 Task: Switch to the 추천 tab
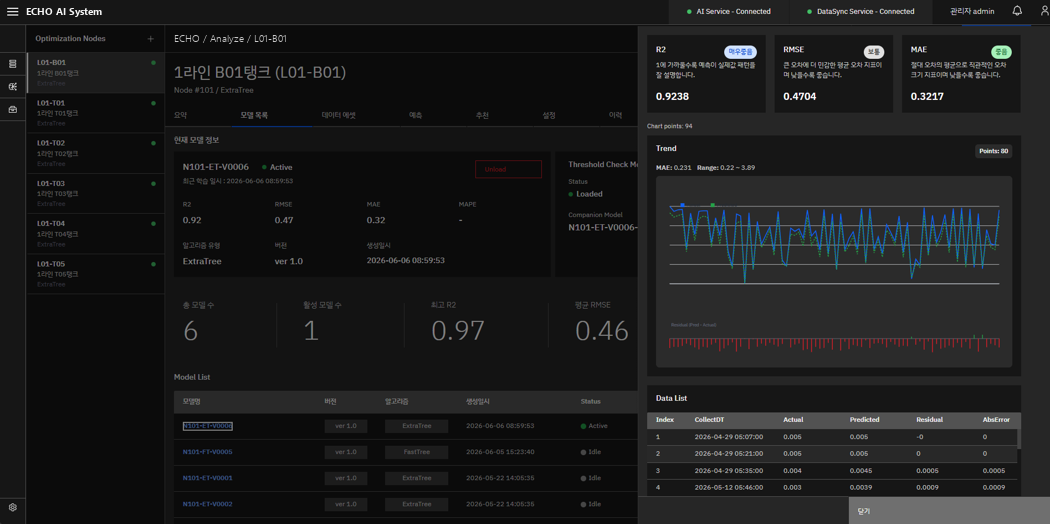[482, 115]
